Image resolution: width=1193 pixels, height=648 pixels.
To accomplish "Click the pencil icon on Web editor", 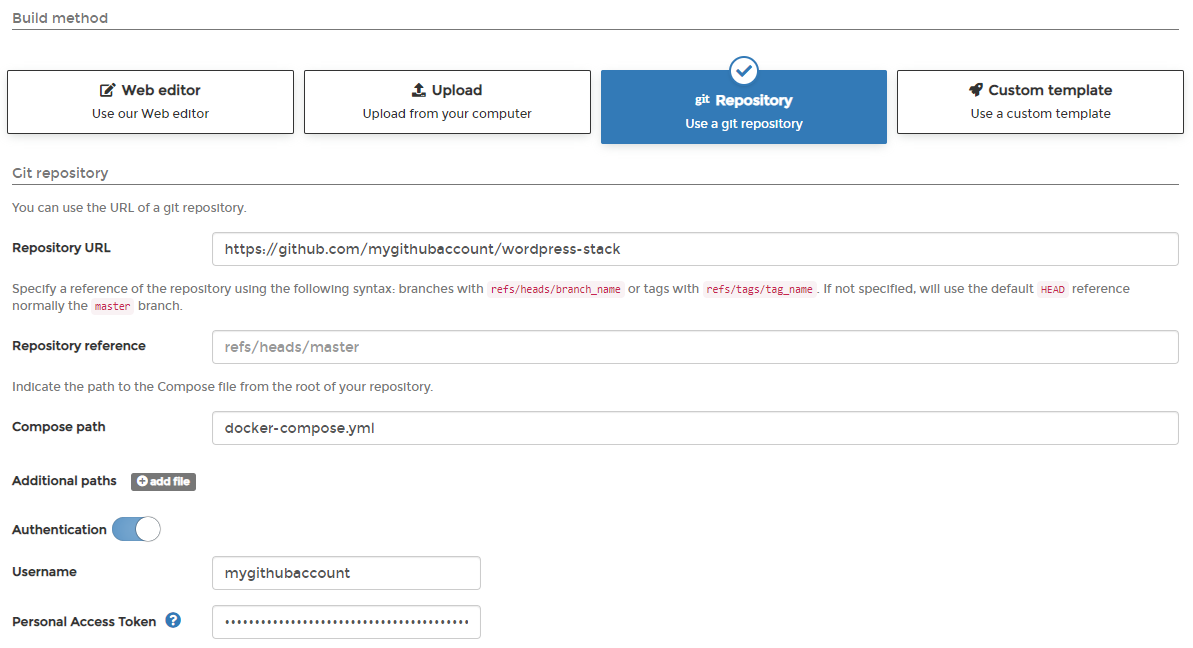I will [108, 90].
